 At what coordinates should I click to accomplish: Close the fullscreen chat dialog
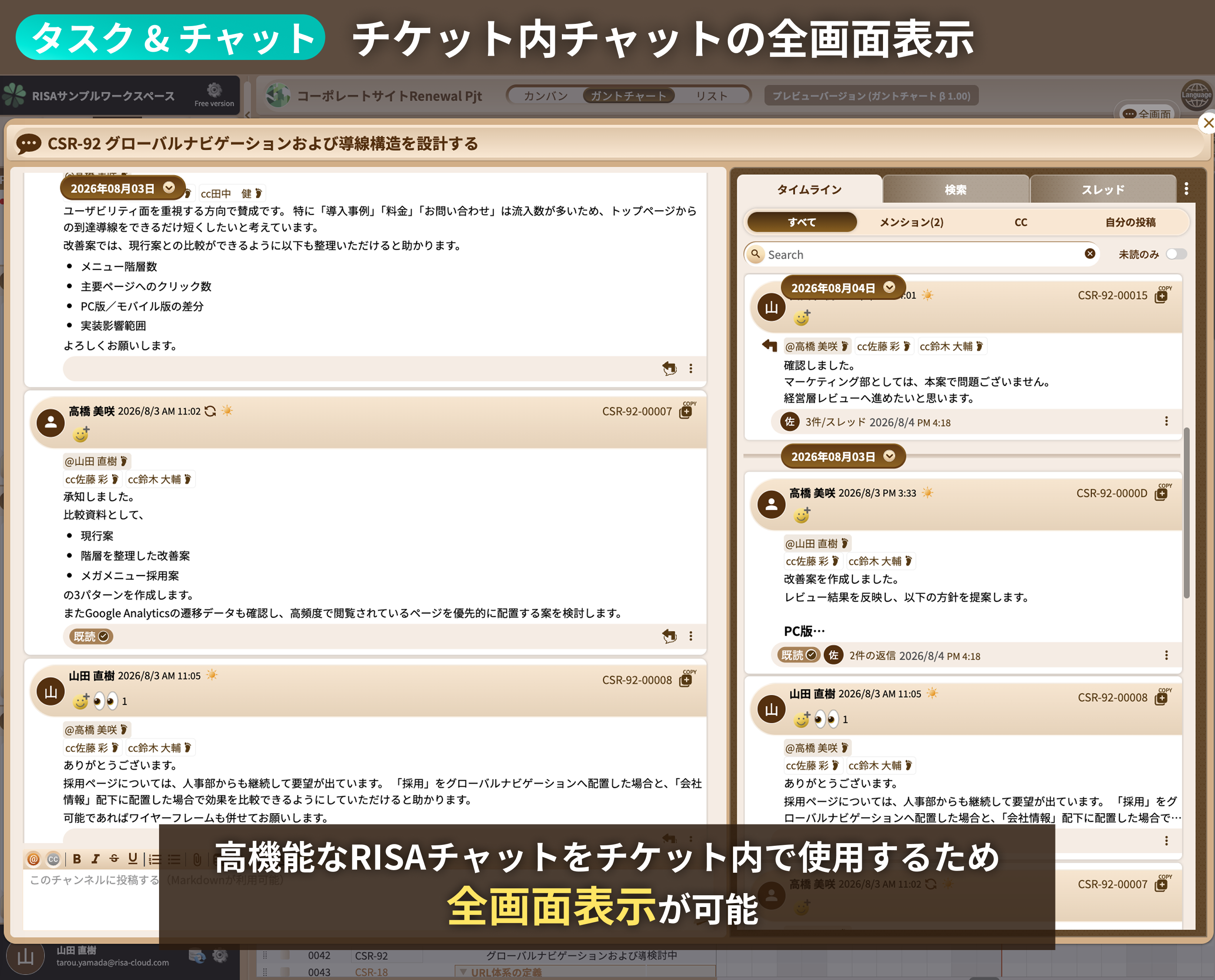(x=1207, y=122)
